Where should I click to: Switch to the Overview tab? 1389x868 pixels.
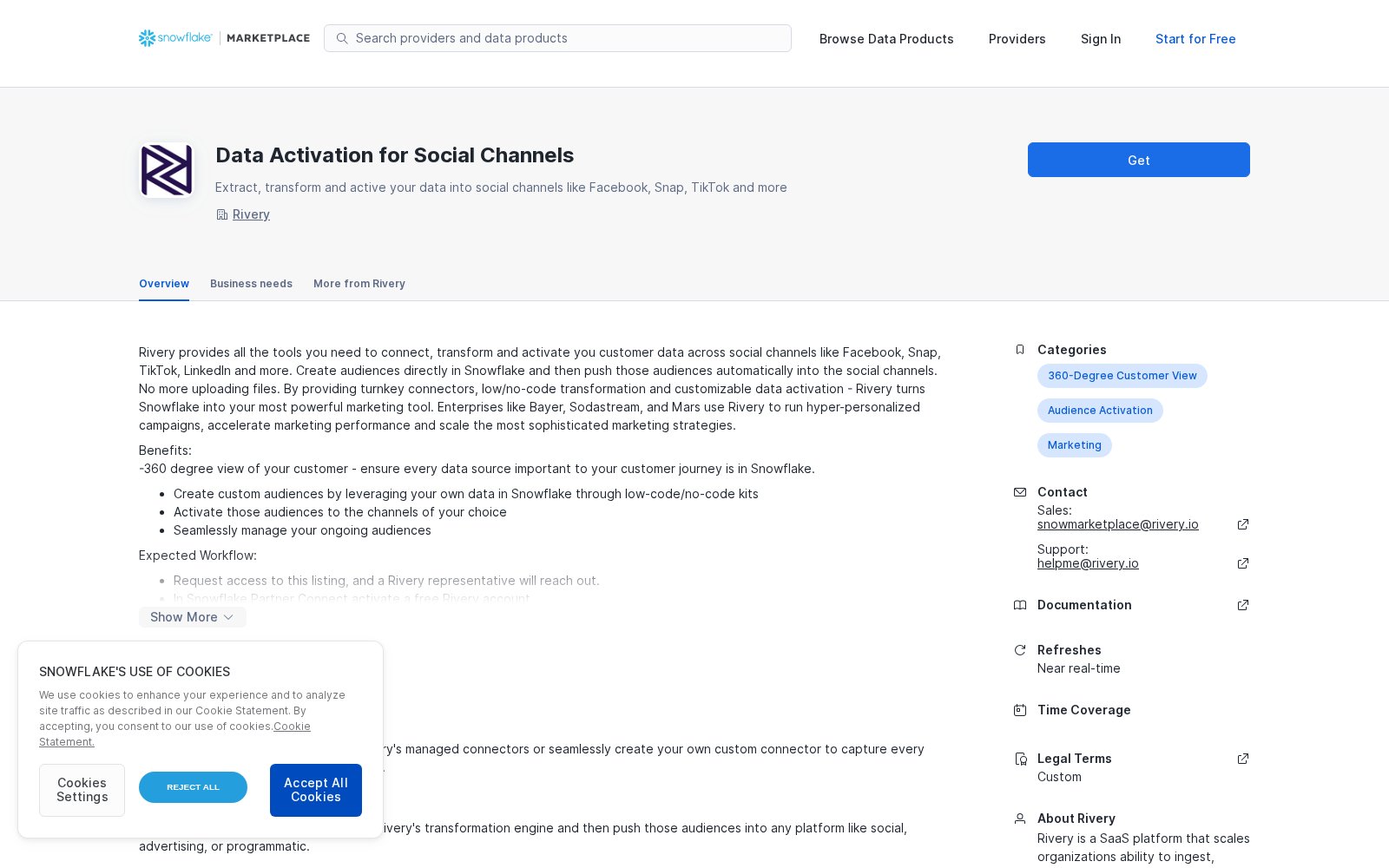pos(164,284)
